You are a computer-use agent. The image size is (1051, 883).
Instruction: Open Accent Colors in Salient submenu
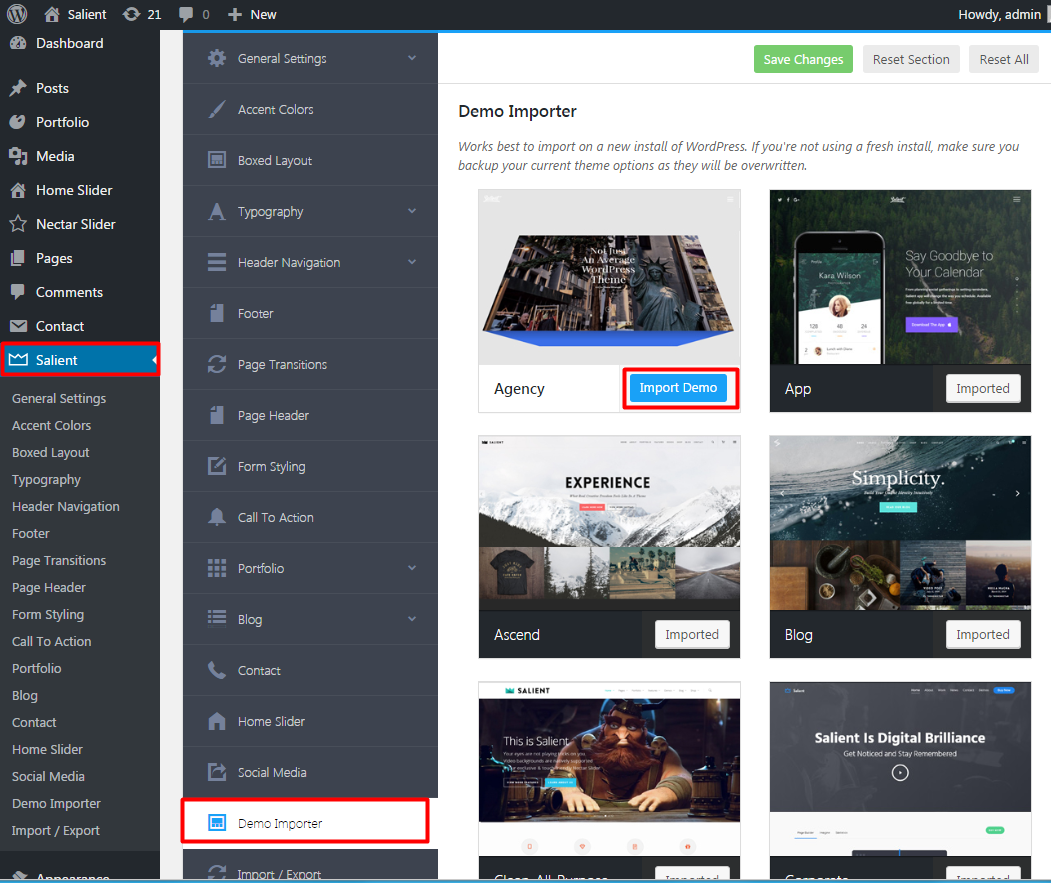point(52,425)
